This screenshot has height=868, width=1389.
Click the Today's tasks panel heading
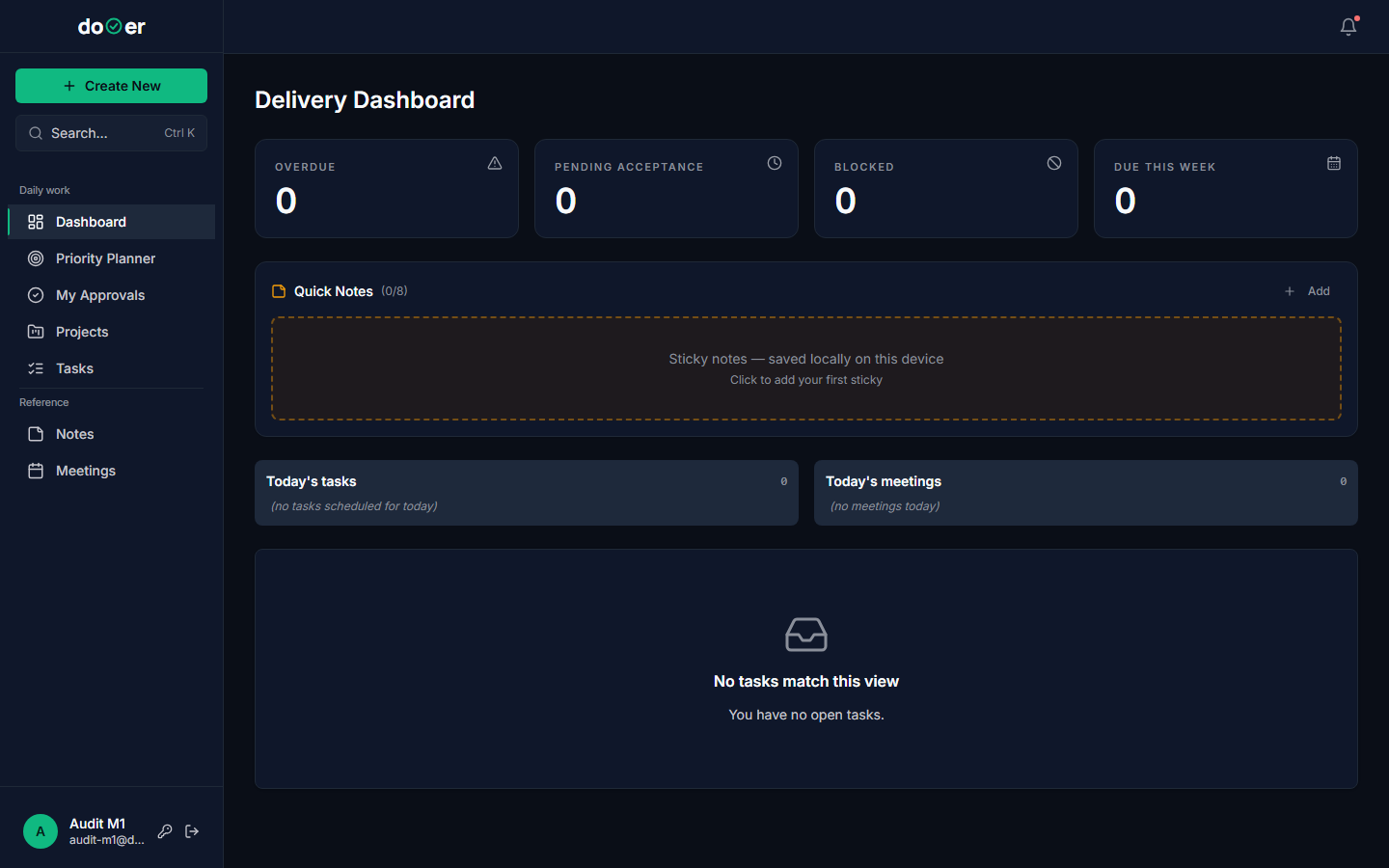(x=312, y=481)
